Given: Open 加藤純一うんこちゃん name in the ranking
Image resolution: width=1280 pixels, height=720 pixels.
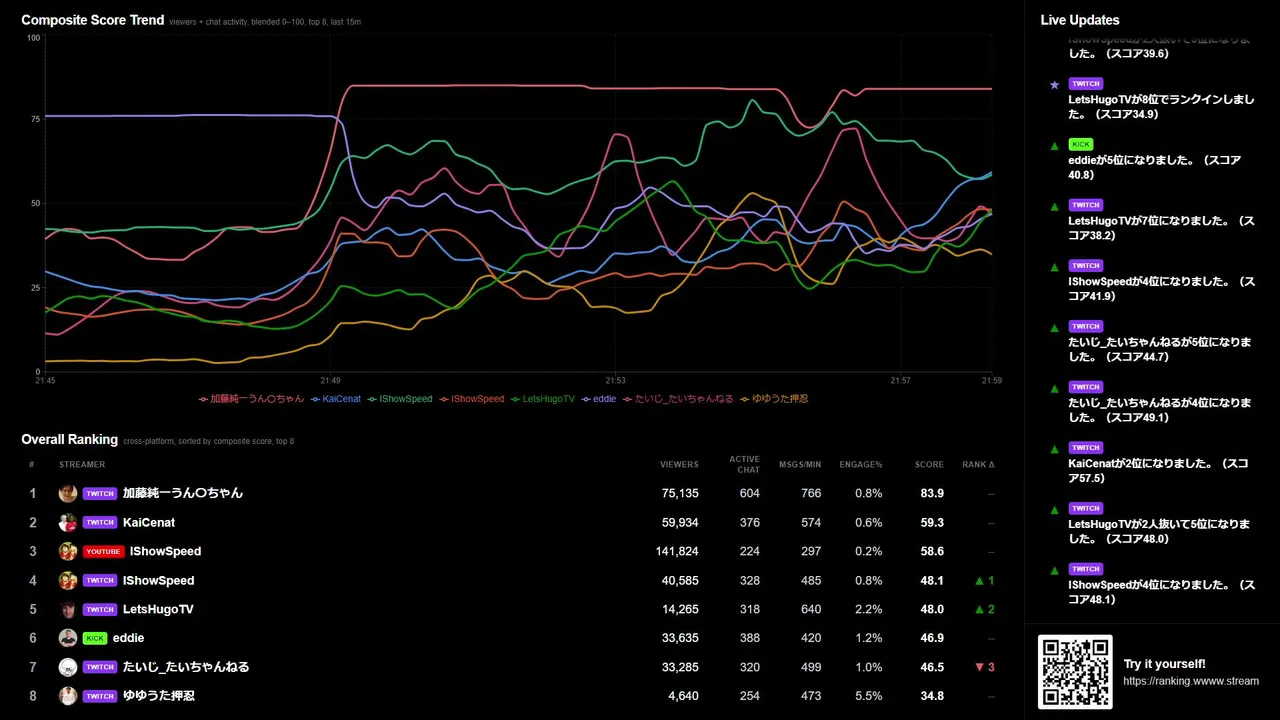Looking at the screenshot, I should point(183,493).
